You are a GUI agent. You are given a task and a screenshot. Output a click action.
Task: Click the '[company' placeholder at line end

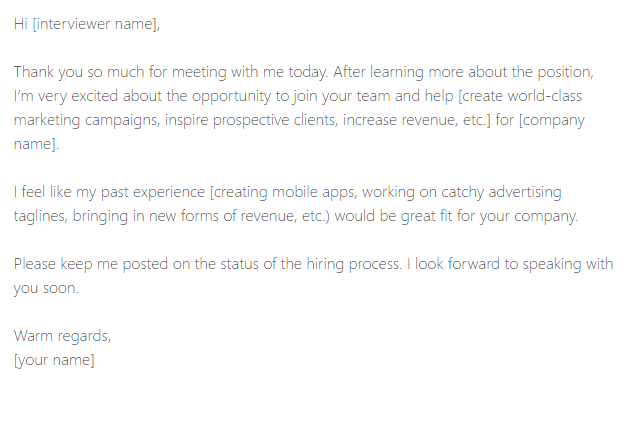tap(552, 120)
